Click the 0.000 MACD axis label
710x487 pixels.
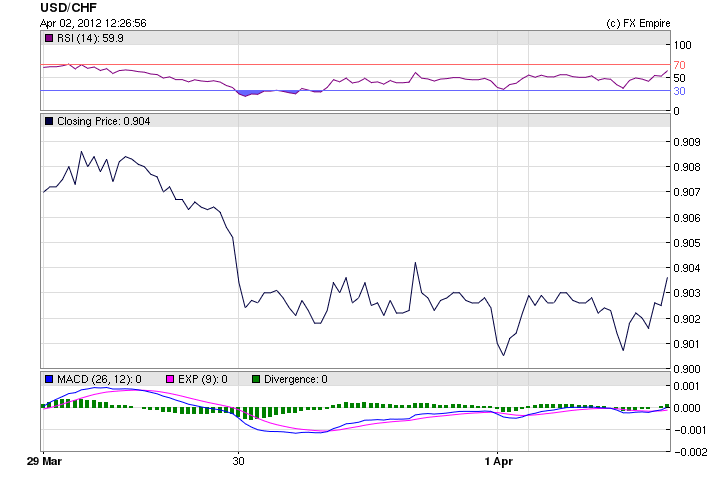point(687,408)
